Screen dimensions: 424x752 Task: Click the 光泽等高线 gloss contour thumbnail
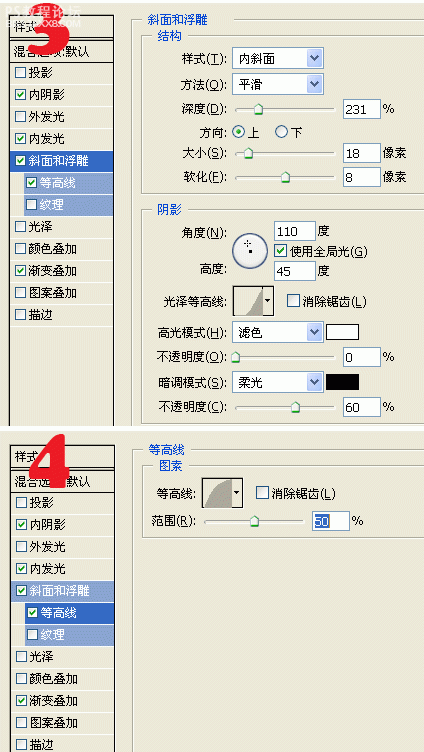click(x=247, y=301)
